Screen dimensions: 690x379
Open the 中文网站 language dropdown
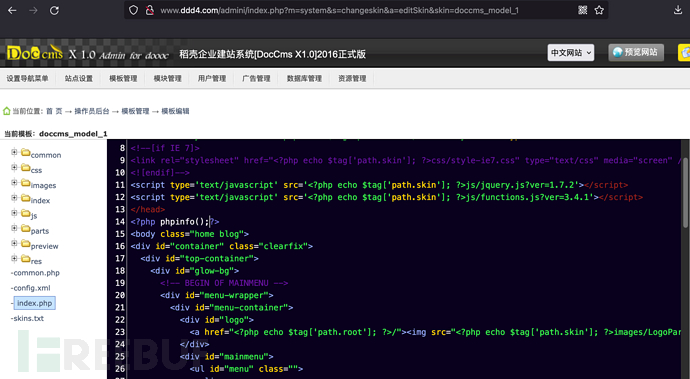[571, 53]
